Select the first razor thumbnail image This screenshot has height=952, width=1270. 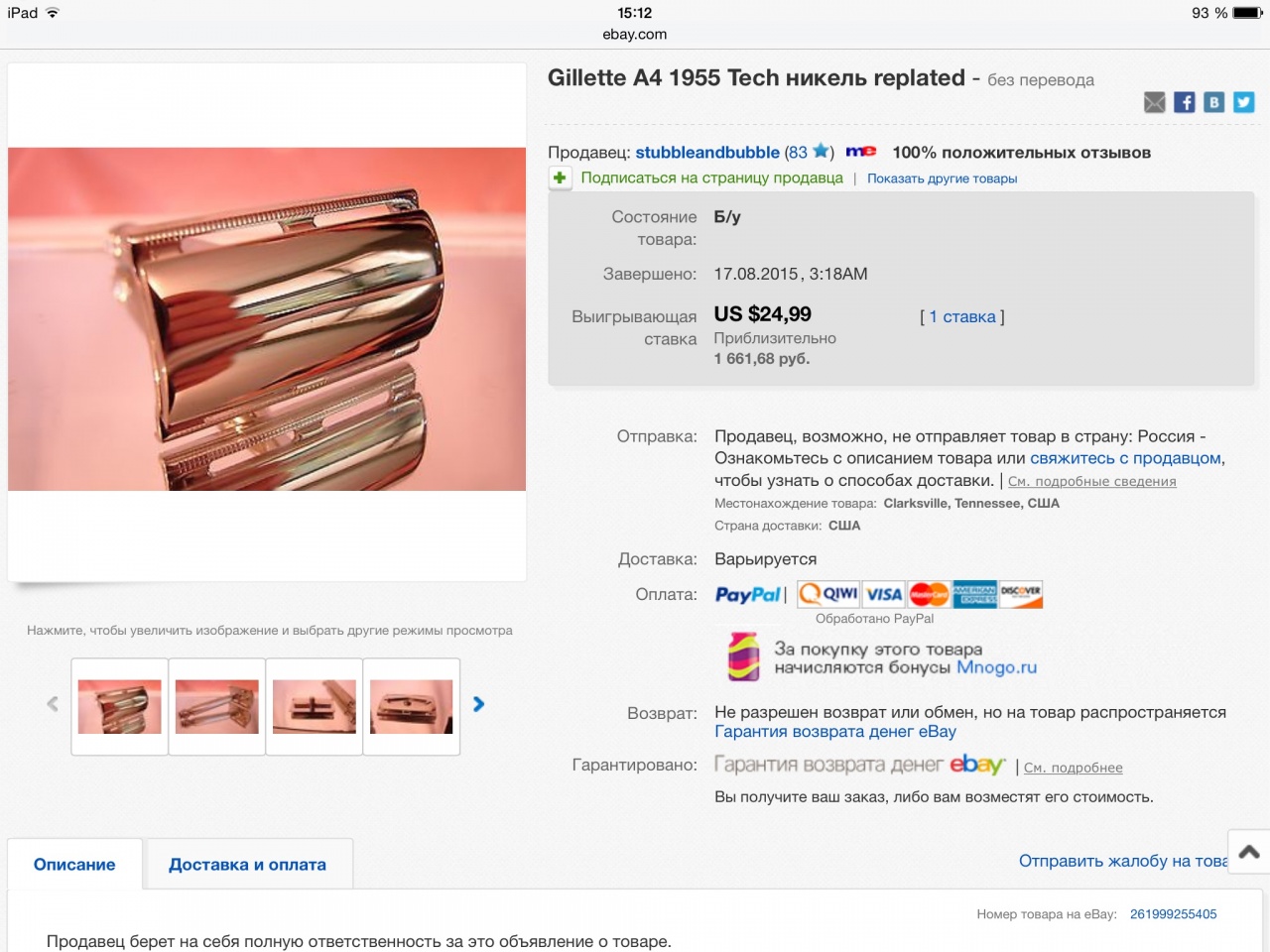click(x=119, y=707)
